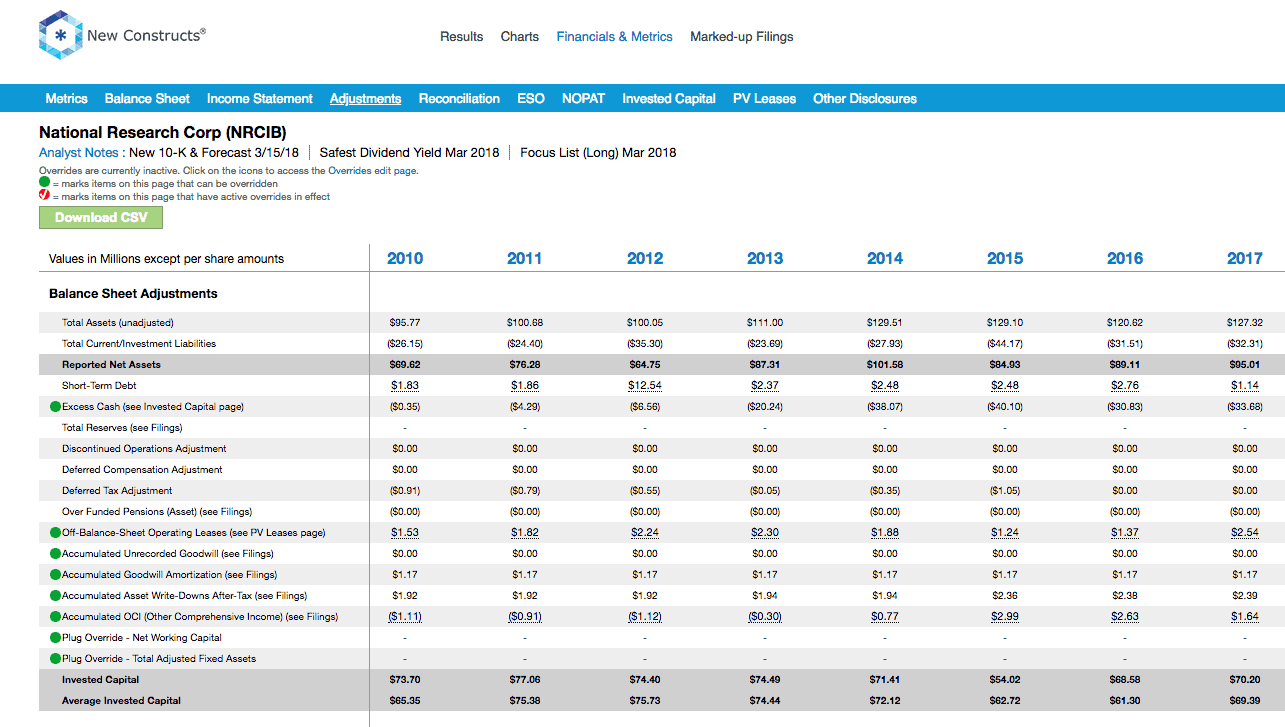Click Focus List (Long) Mar 2018 text
This screenshot has height=727, width=1285.
click(598, 153)
